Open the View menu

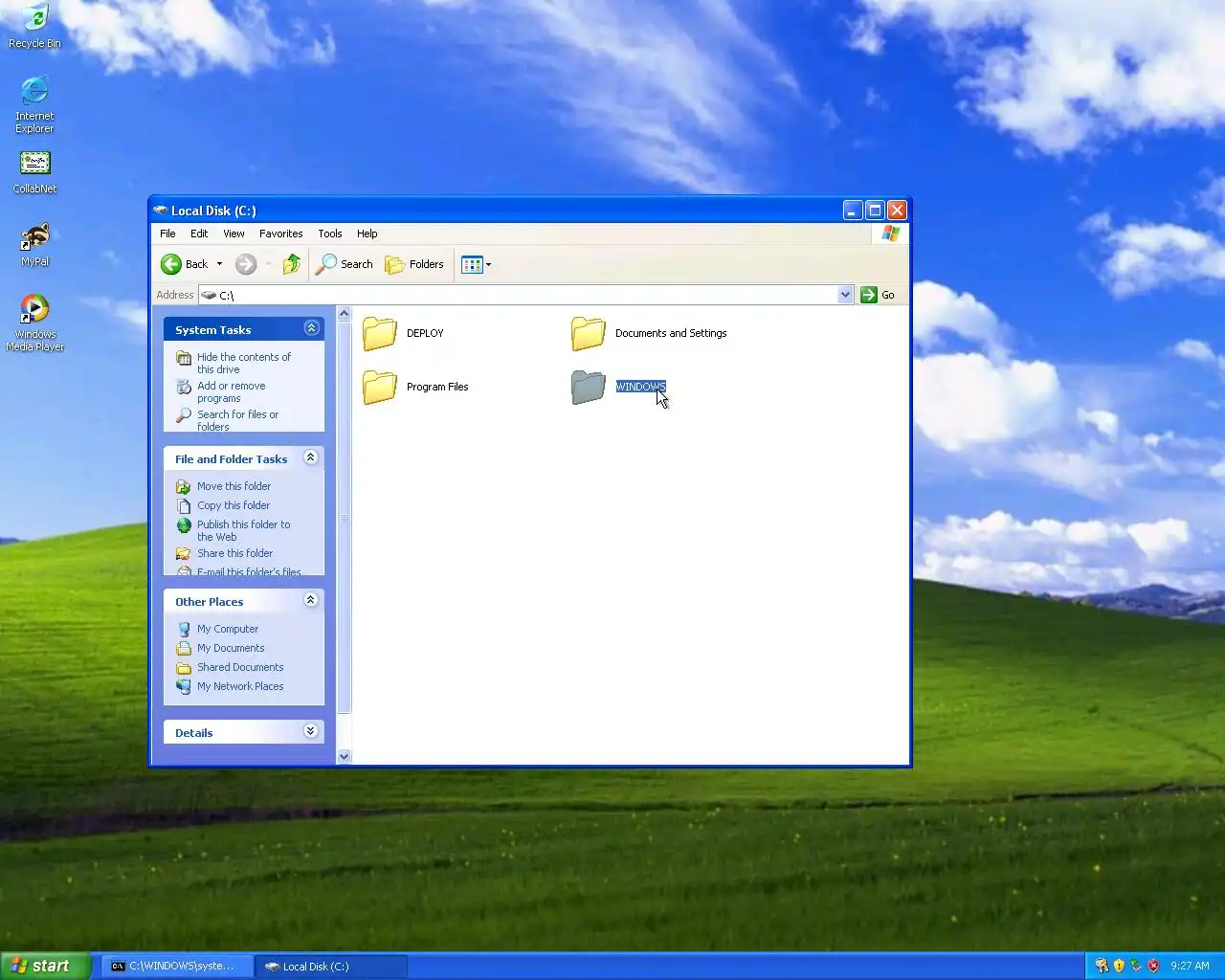[x=234, y=234]
